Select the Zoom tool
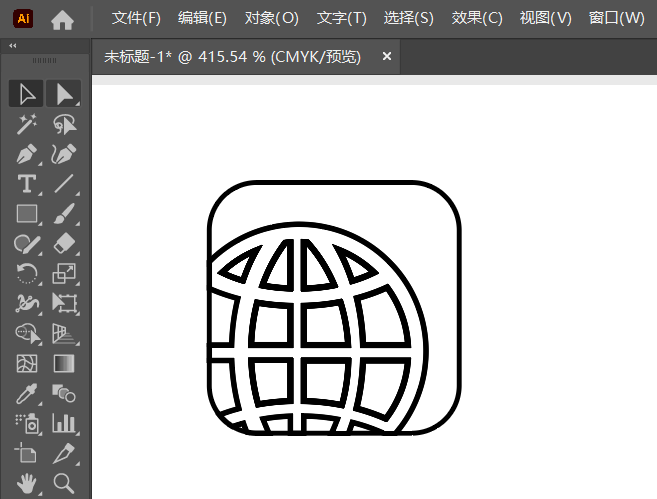657x499 pixels. 64,484
